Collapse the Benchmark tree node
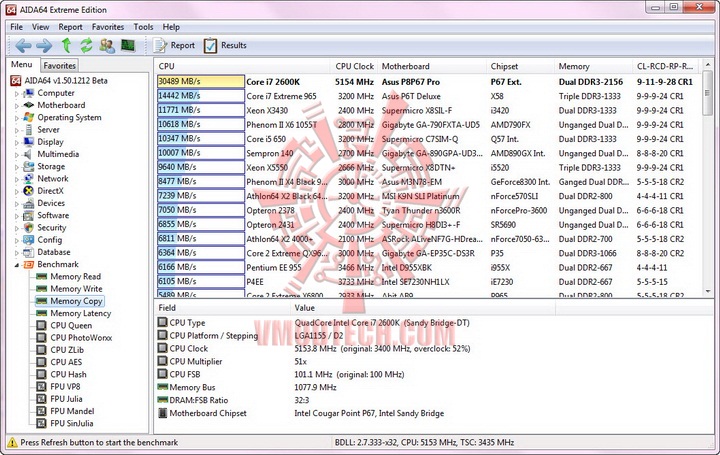 (x=17, y=265)
